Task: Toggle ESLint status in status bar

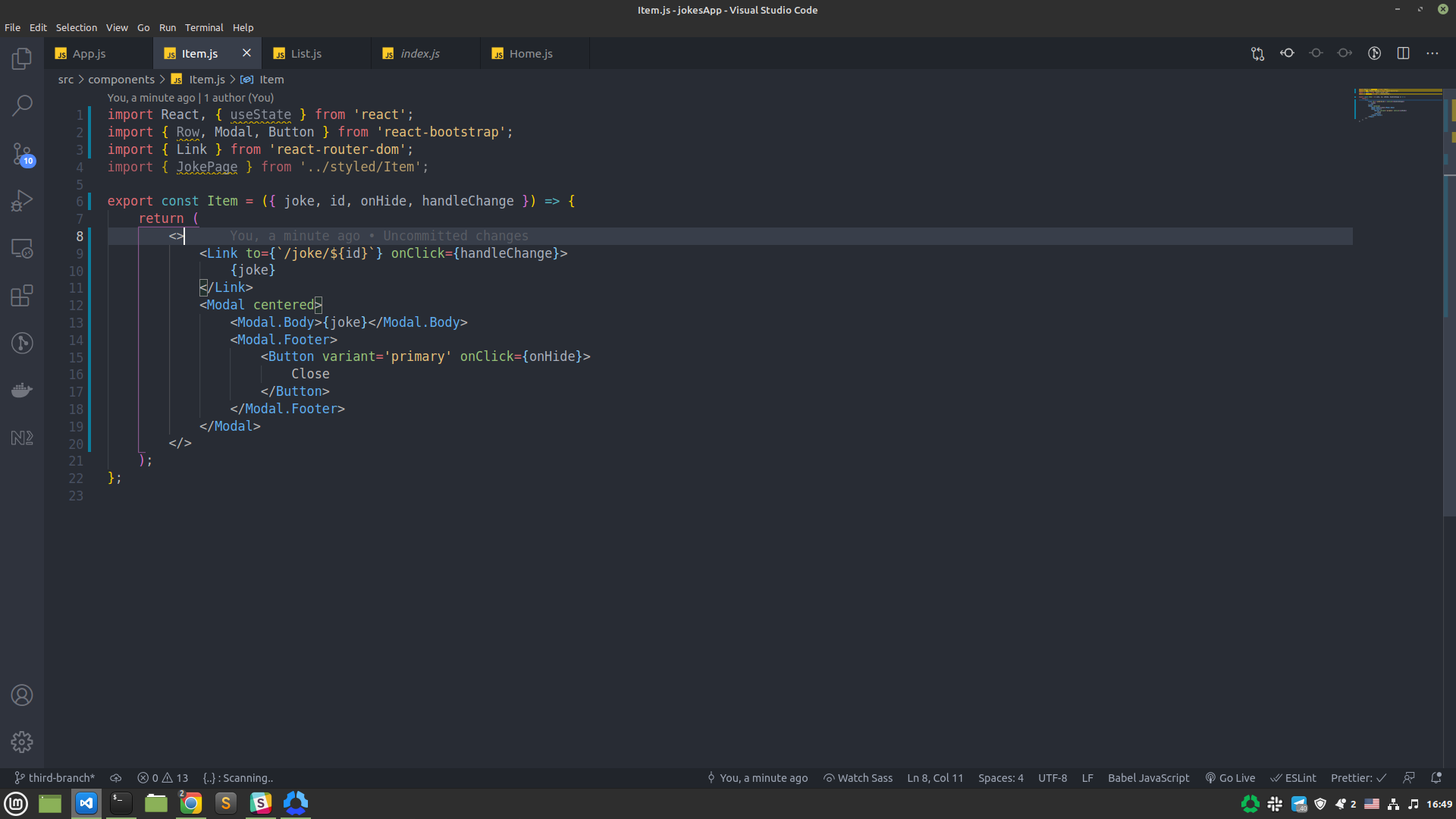Action: tap(1294, 778)
